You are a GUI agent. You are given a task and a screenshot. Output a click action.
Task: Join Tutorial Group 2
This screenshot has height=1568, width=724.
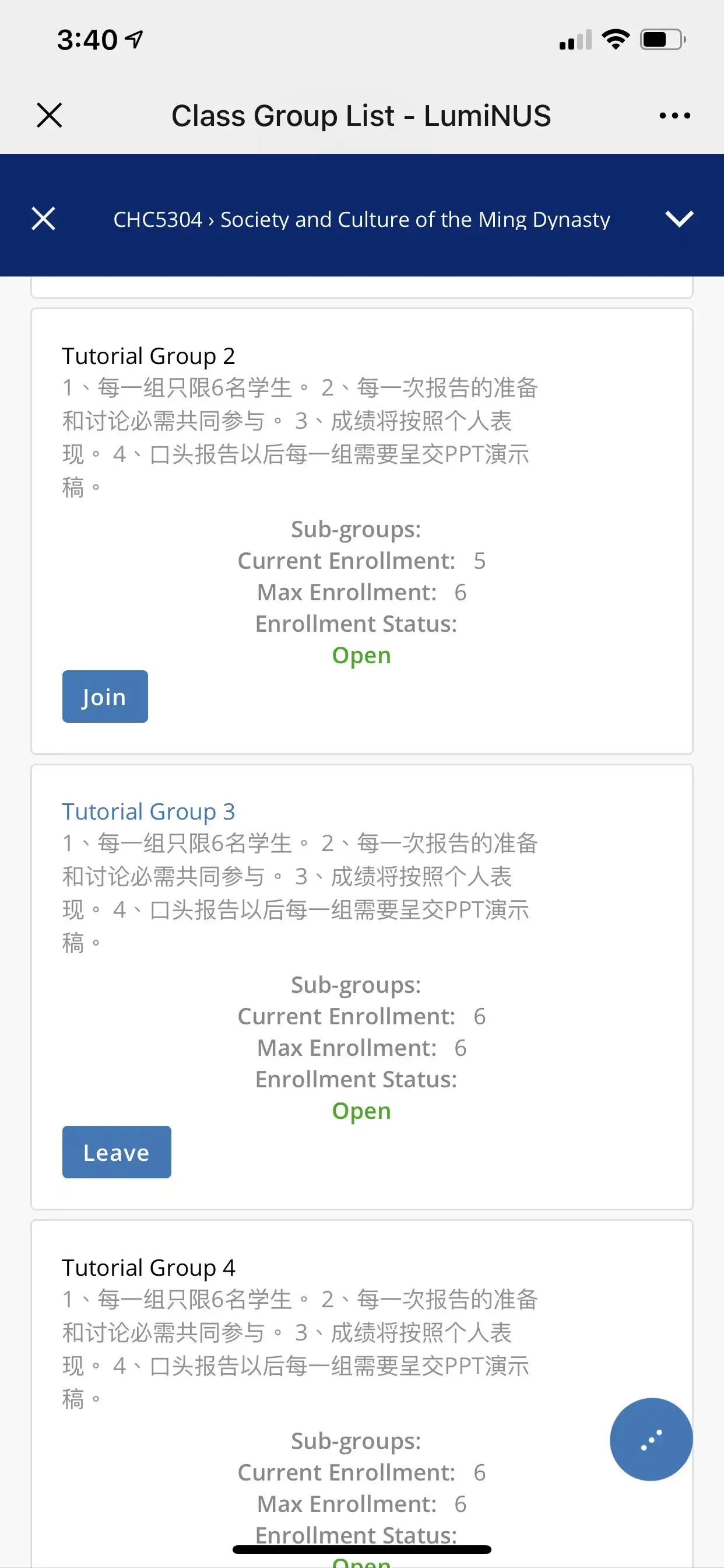tap(105, 696)
